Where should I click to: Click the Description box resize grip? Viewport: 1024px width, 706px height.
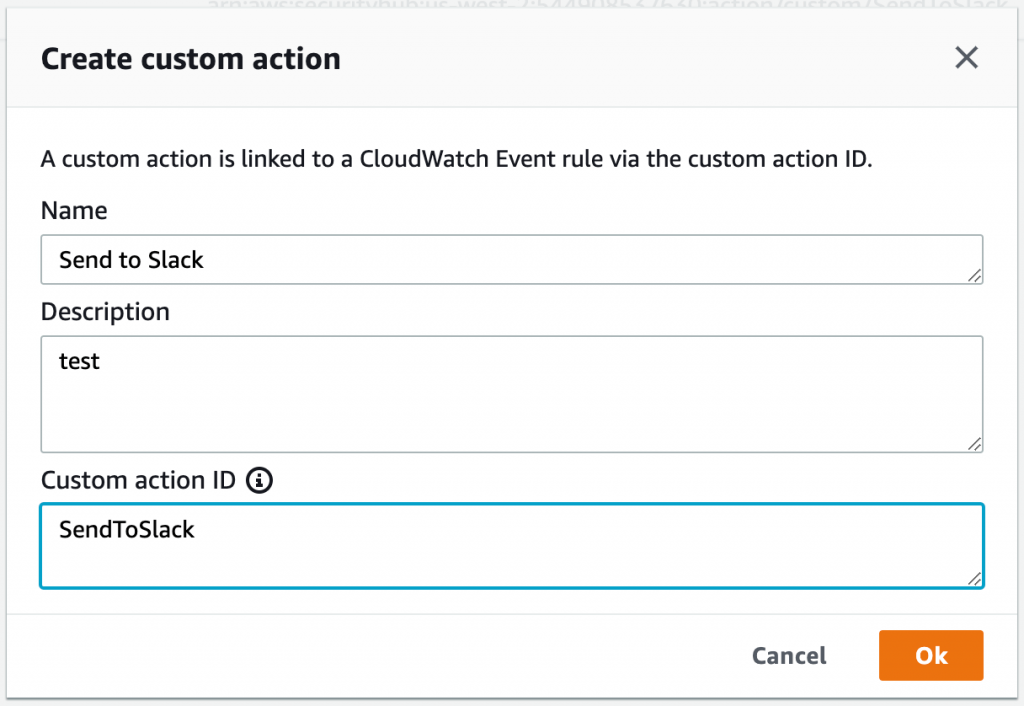974,444
